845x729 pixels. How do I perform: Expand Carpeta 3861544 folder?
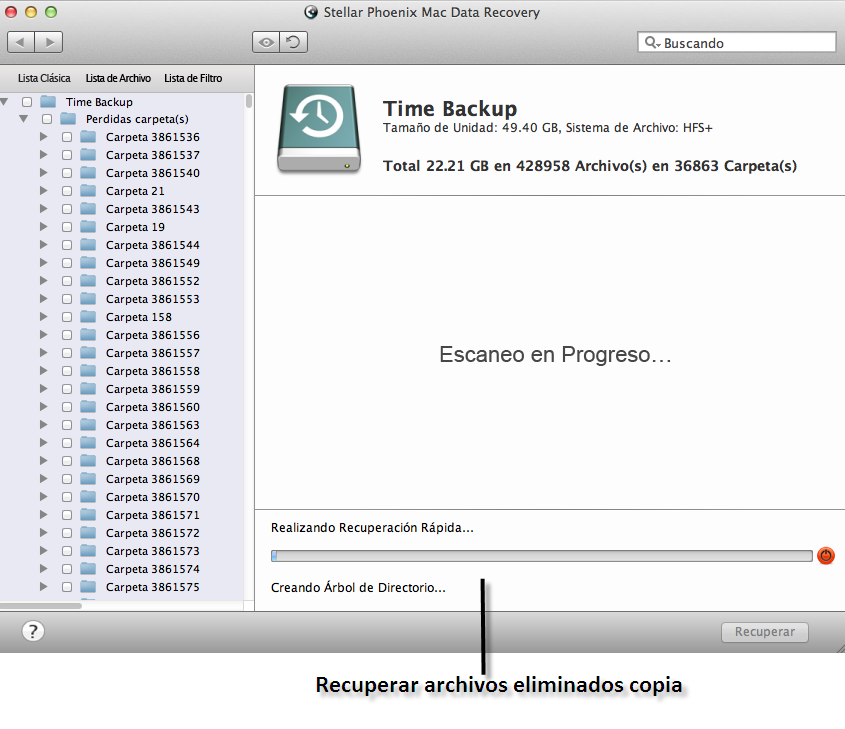click(x=44, y=245)
